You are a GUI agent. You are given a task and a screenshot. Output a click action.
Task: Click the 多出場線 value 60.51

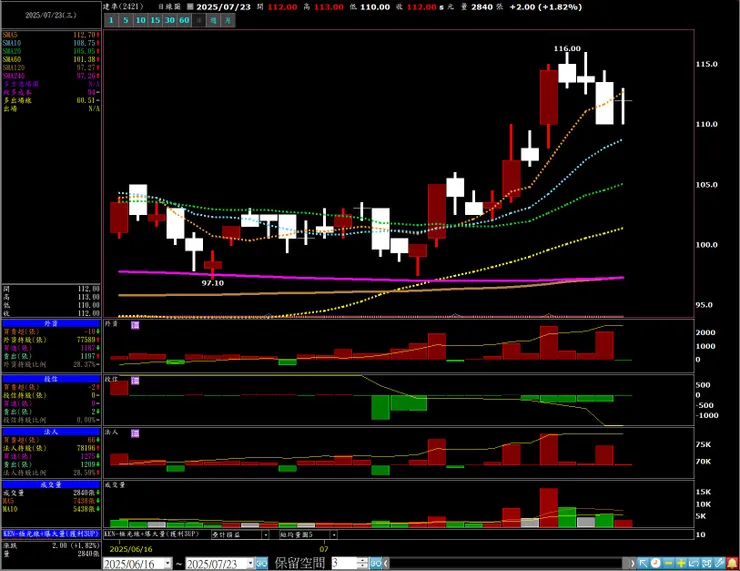(87, 100)
